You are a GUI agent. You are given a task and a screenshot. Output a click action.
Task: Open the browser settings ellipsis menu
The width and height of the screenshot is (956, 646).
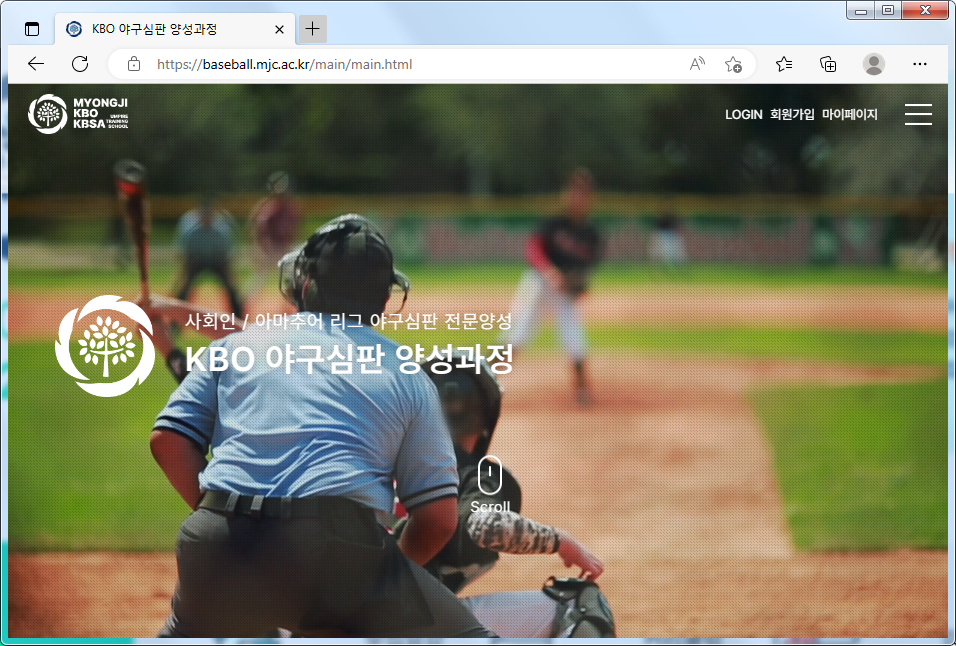[920, 64]
